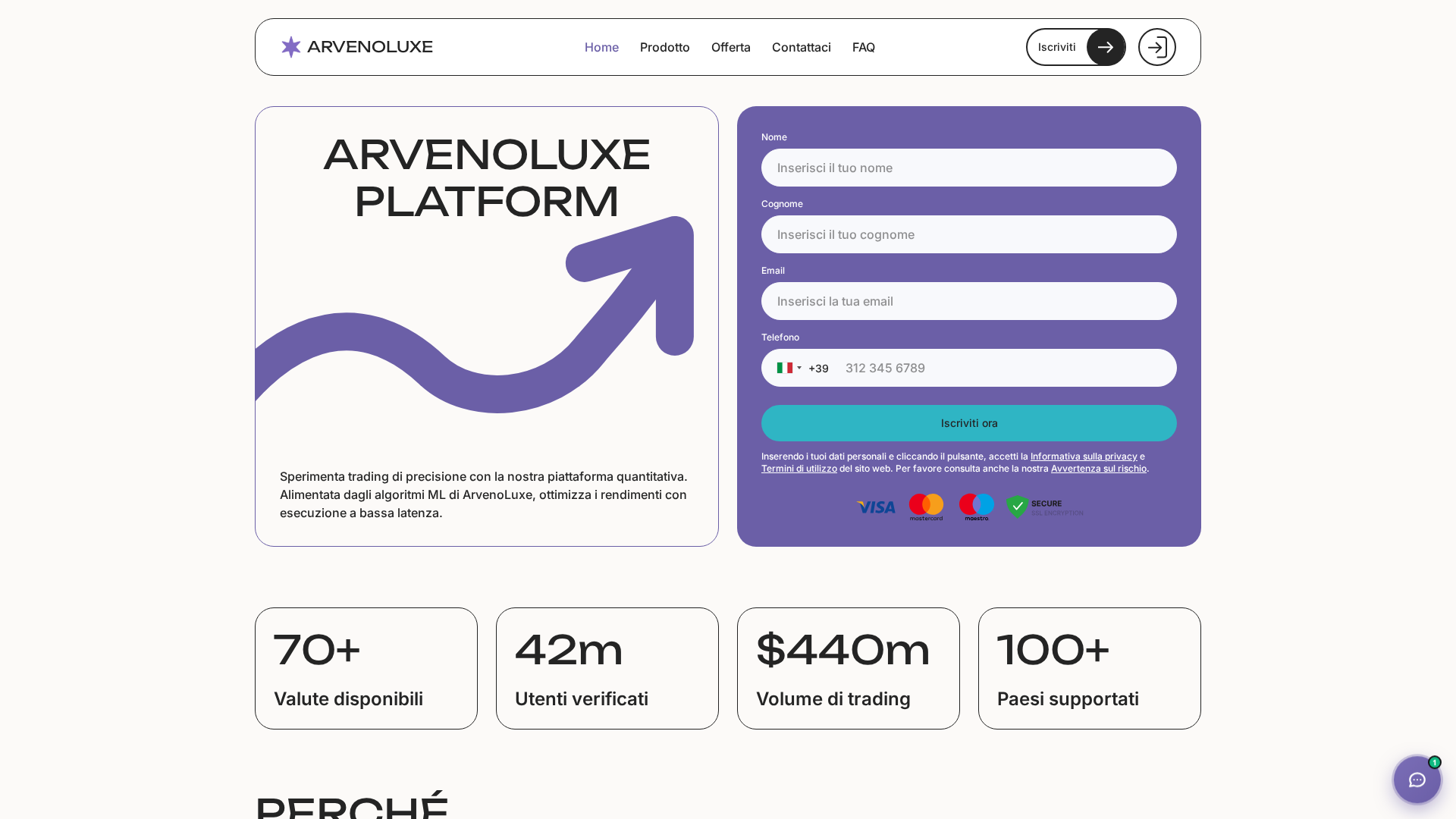Click the Secure SSL encryption badge

1045,507
